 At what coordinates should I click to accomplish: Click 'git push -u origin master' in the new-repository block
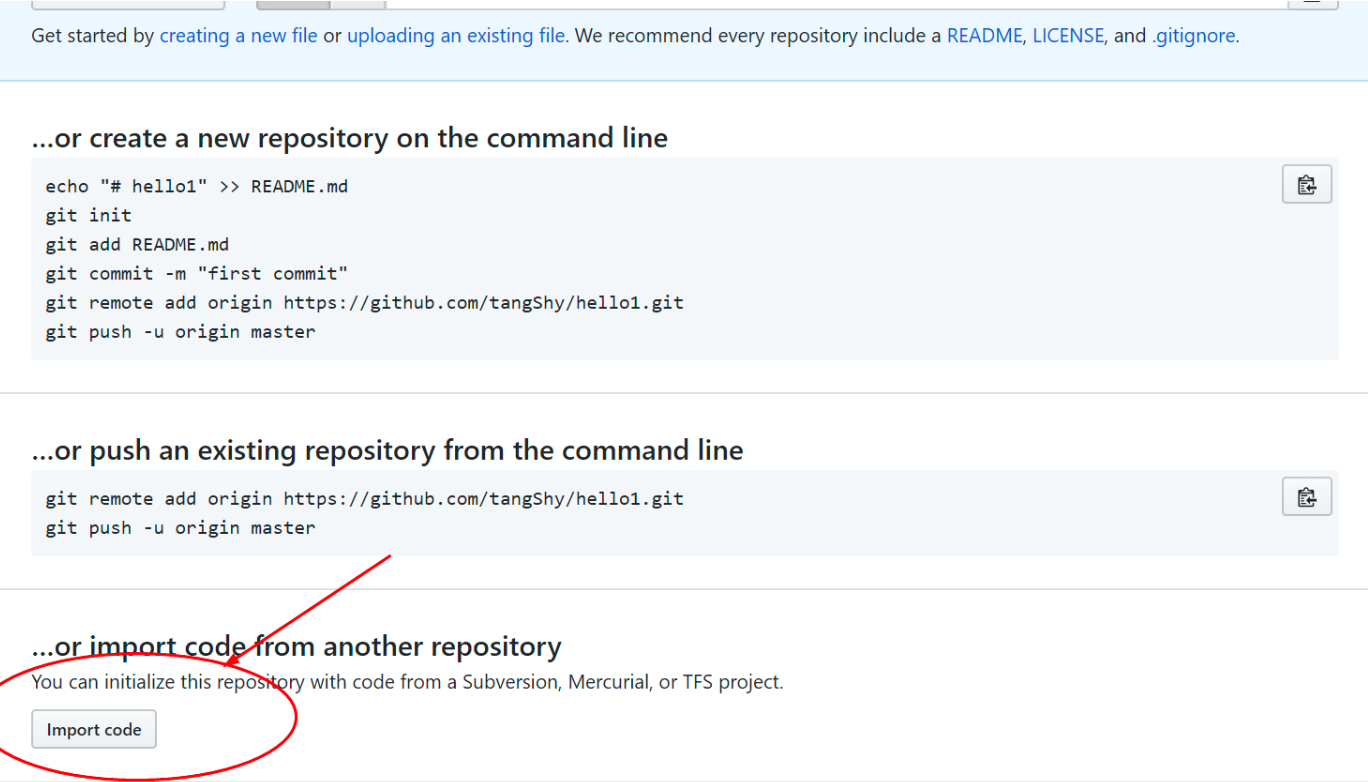pos(180,331)
